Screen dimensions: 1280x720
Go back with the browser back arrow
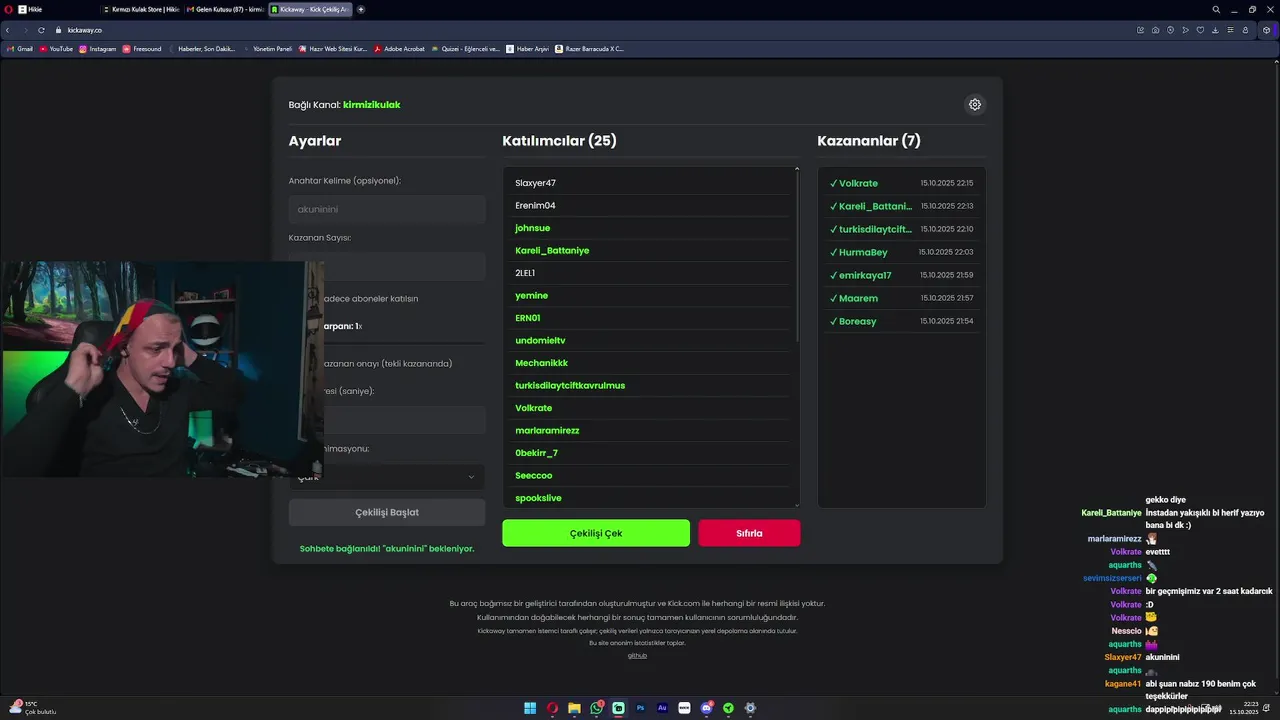8,30
